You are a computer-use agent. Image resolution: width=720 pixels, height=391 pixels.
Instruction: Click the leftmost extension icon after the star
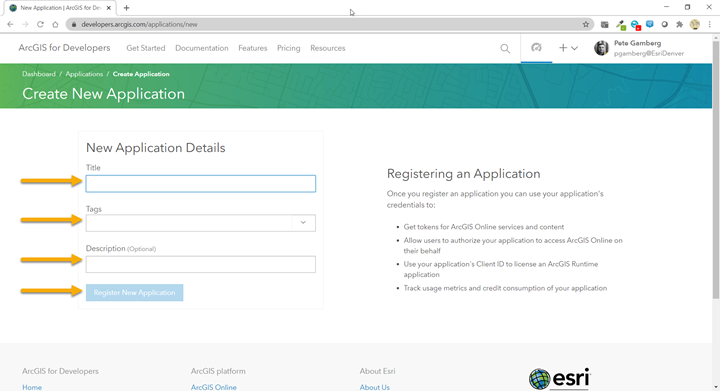tap(605, 24)
